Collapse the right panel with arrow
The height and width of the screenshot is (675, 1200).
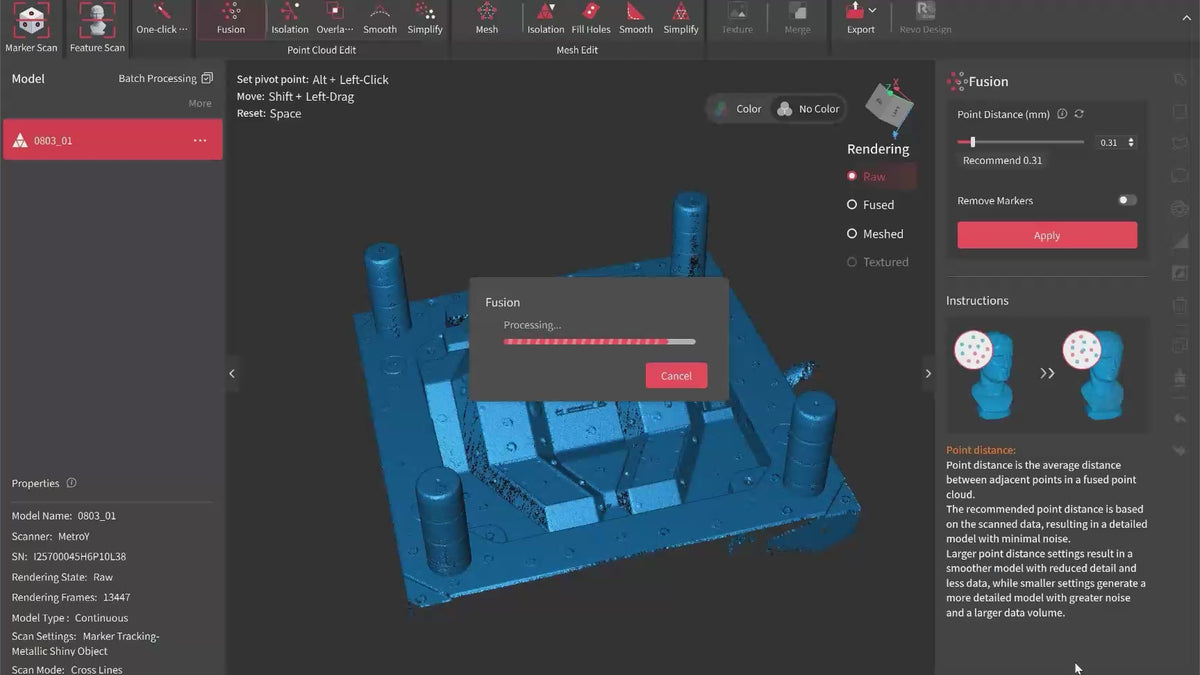tap(928, 374)
